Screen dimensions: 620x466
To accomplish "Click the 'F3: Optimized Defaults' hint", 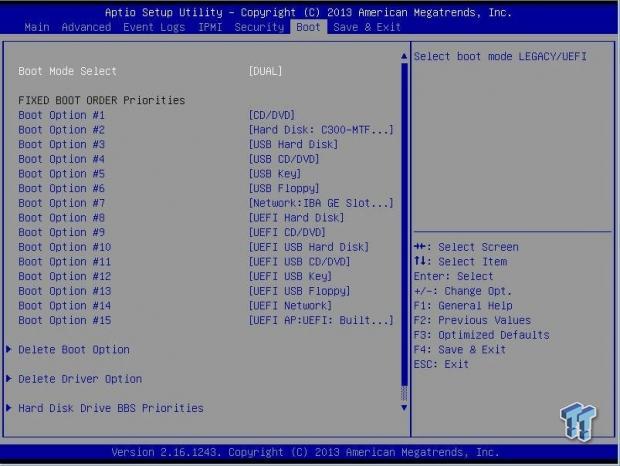I will (482, 335).
